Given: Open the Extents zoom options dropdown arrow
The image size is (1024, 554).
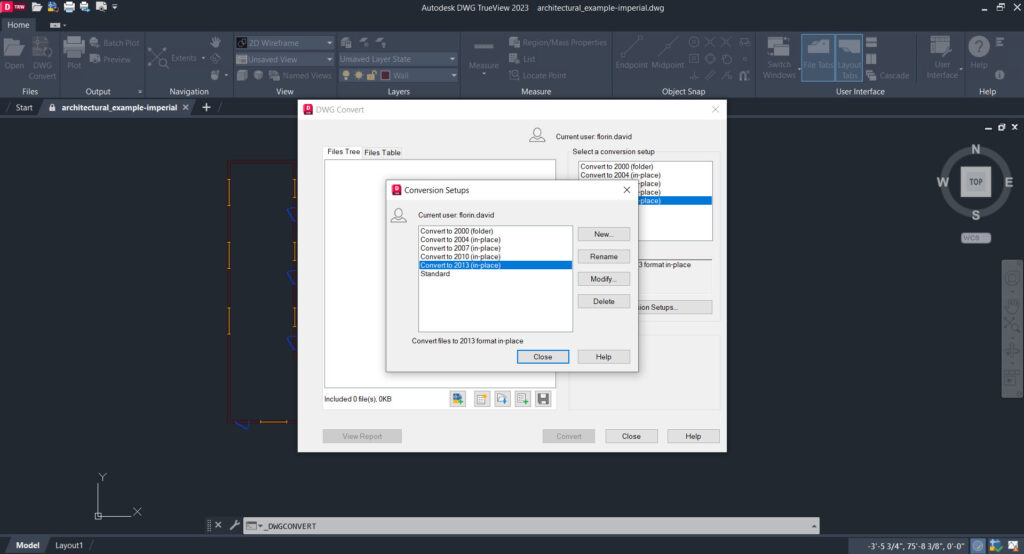Looking at the screenshot, I should 203,58.
